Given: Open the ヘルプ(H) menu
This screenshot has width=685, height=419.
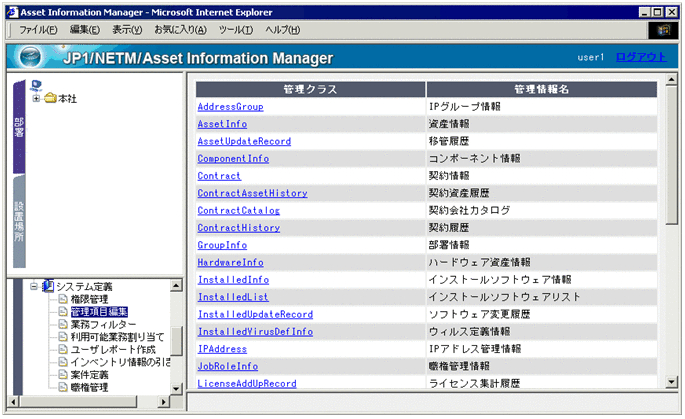Looking at the screenshot, I should point(283,30).
